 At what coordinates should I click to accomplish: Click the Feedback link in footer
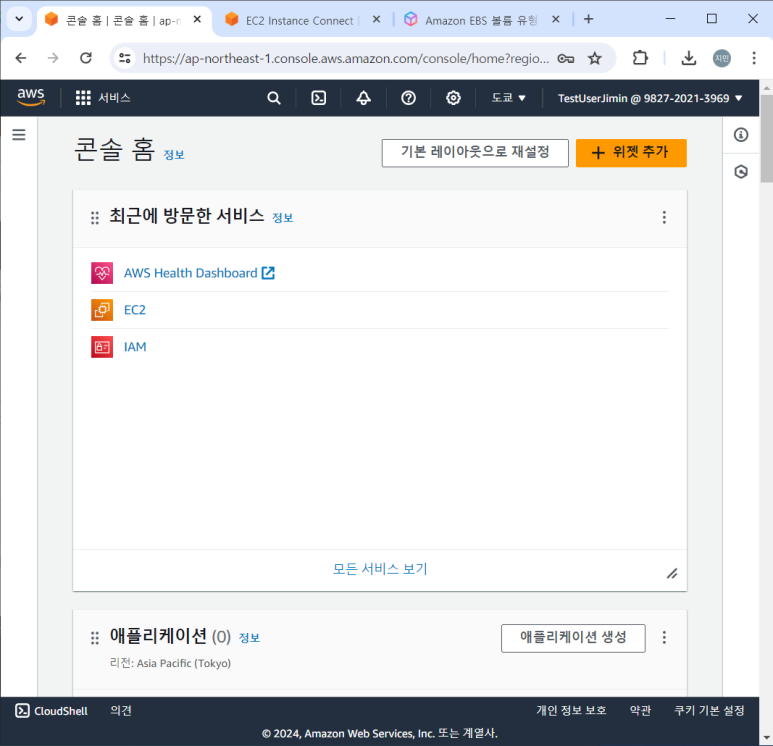tap(121, 710)
